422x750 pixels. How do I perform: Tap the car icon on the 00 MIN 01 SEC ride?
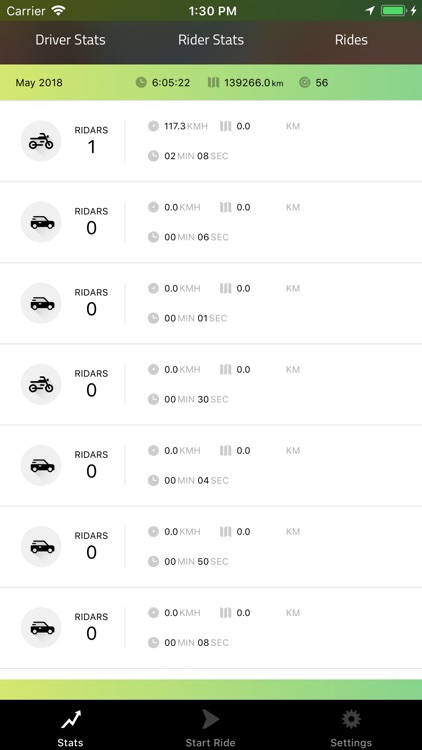(41, 303)
